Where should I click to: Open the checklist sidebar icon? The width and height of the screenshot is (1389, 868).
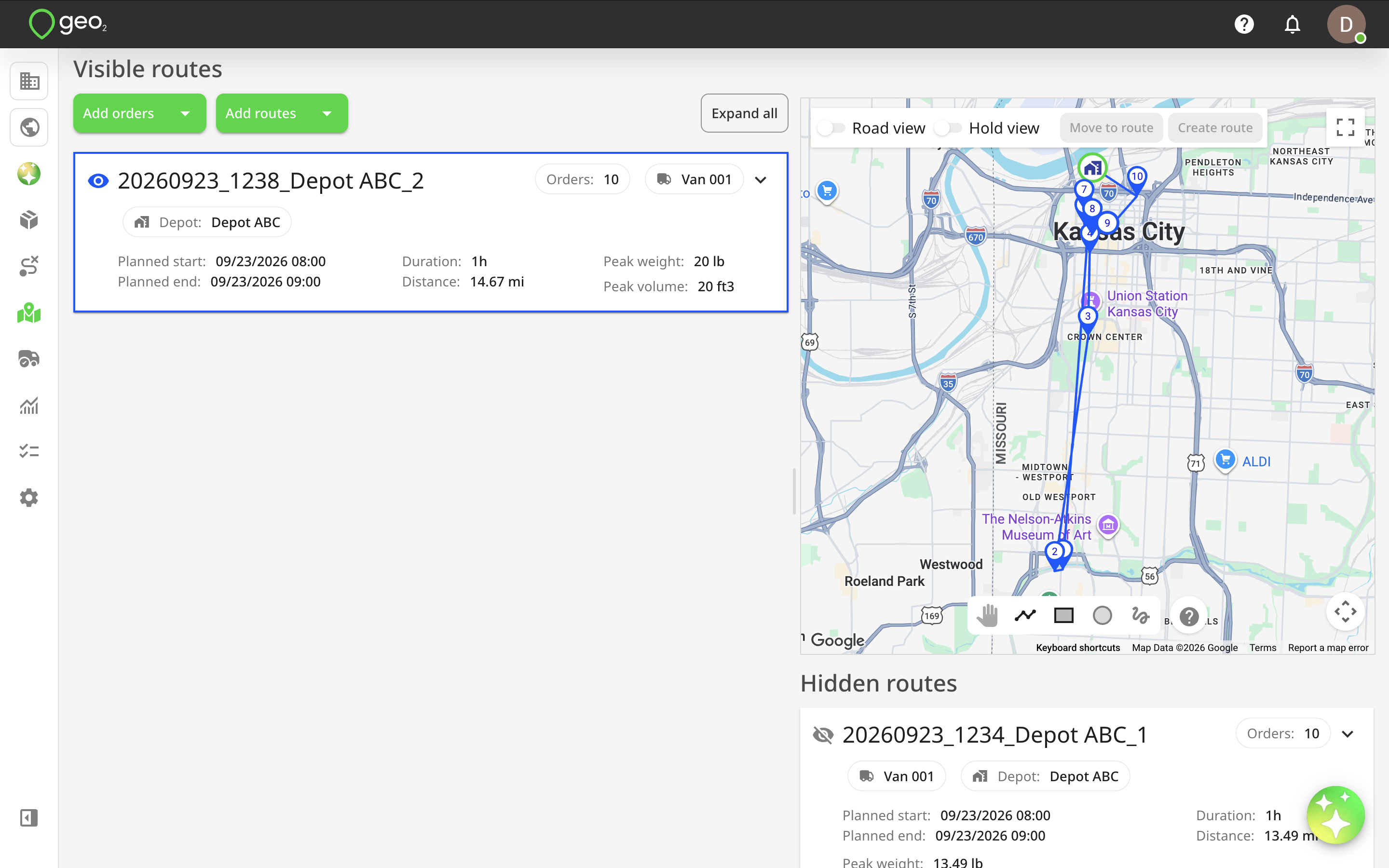(x=29, y=451)
